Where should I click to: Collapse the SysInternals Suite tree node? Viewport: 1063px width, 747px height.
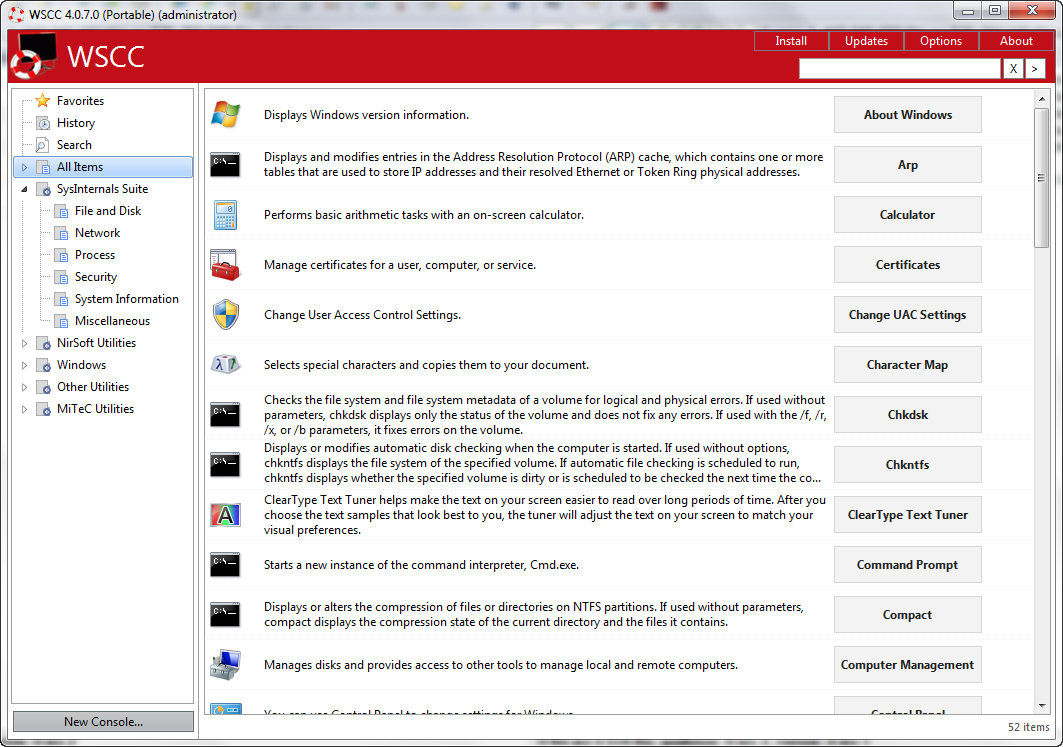(x=25, y=189)
